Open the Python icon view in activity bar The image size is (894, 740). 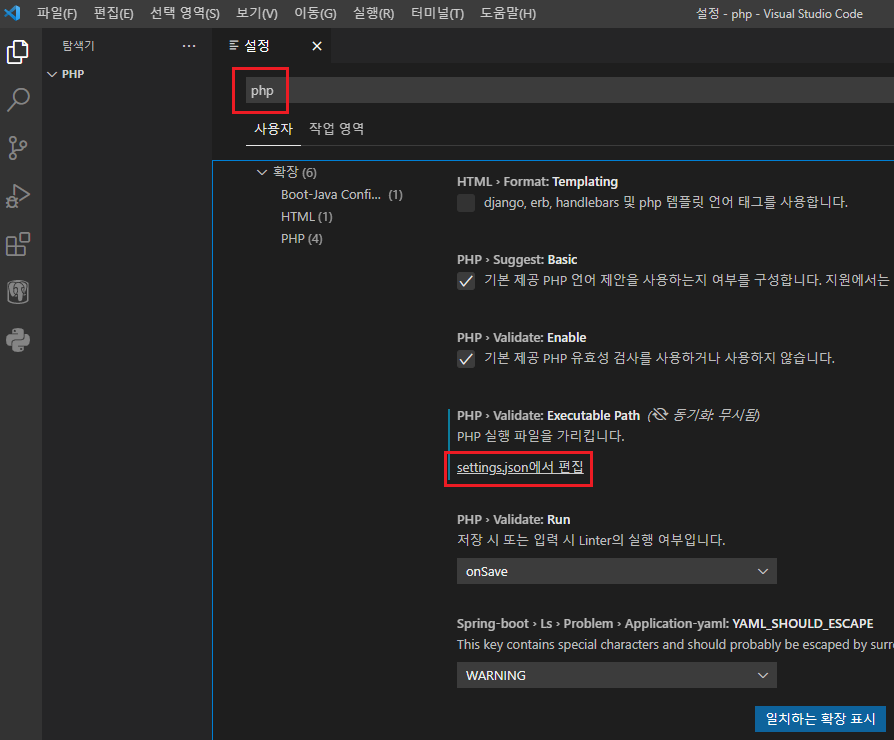(x=18, y=340)
